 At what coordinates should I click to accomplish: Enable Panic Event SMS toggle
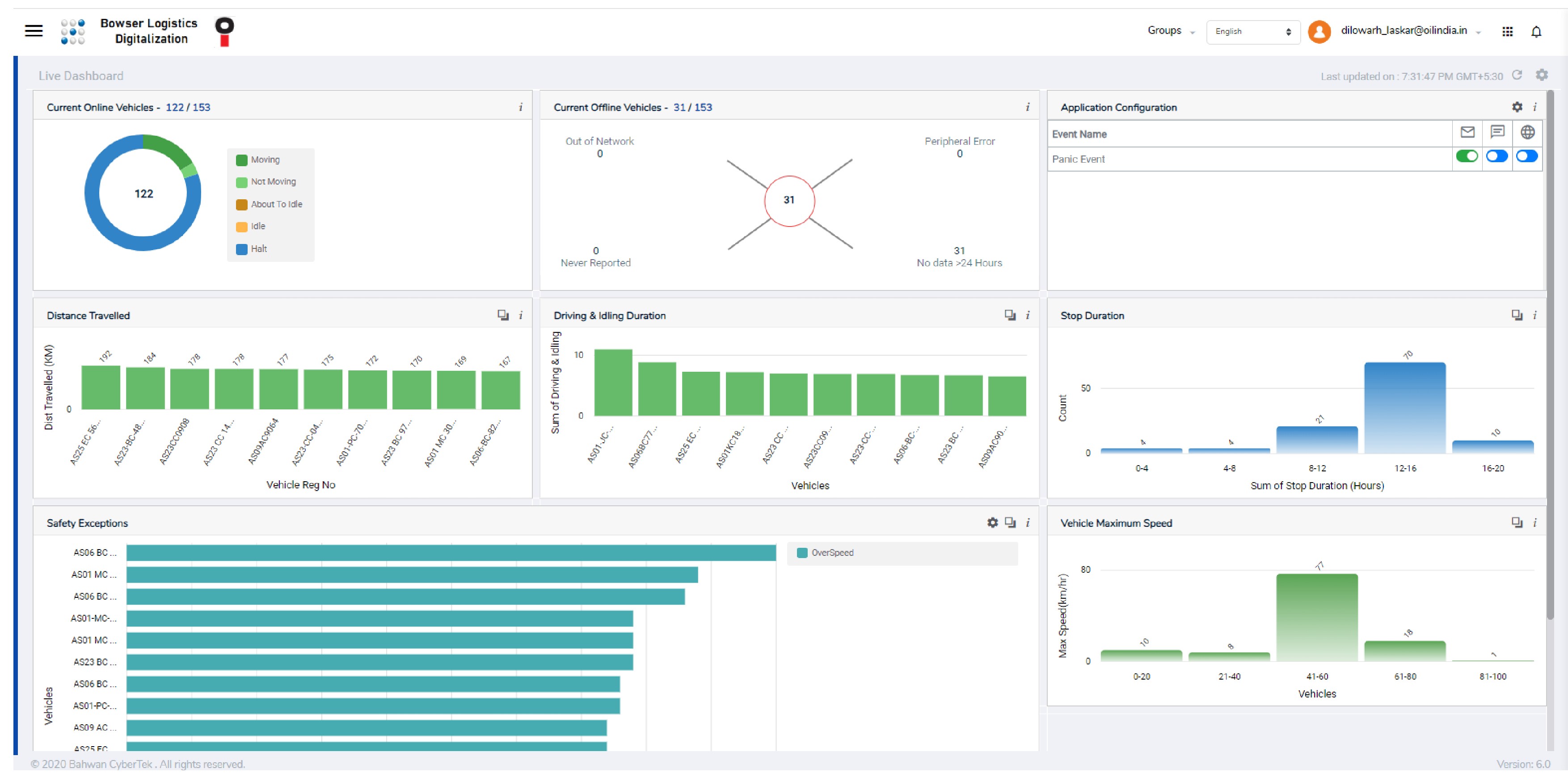tap(1497, 156)
